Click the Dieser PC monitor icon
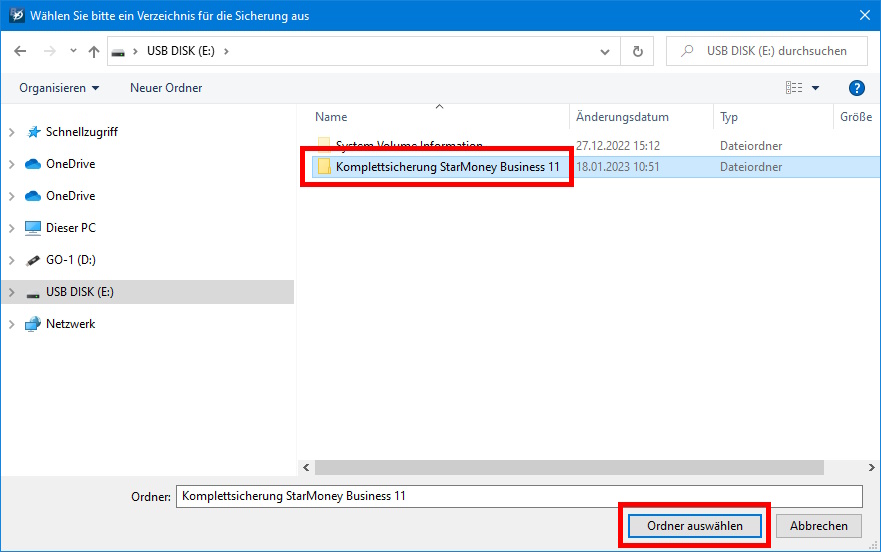 [33, 228]
